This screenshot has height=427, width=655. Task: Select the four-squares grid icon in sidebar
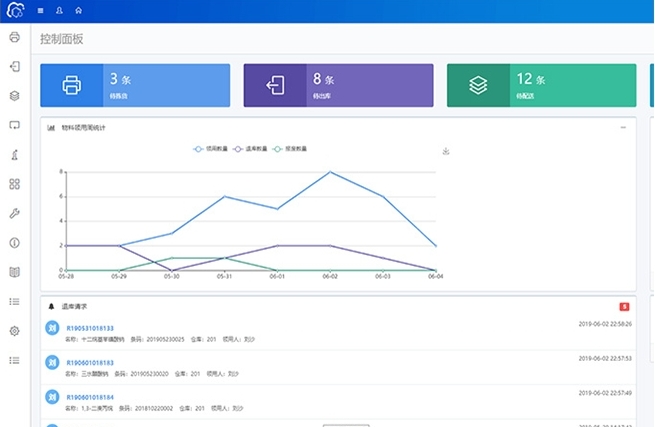click(14, 184)
